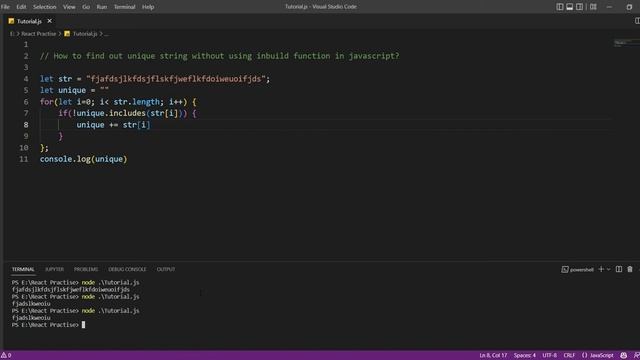Open the Selection menu
Image resolution: width=640 pixels, height=360 pixels.
44,7
